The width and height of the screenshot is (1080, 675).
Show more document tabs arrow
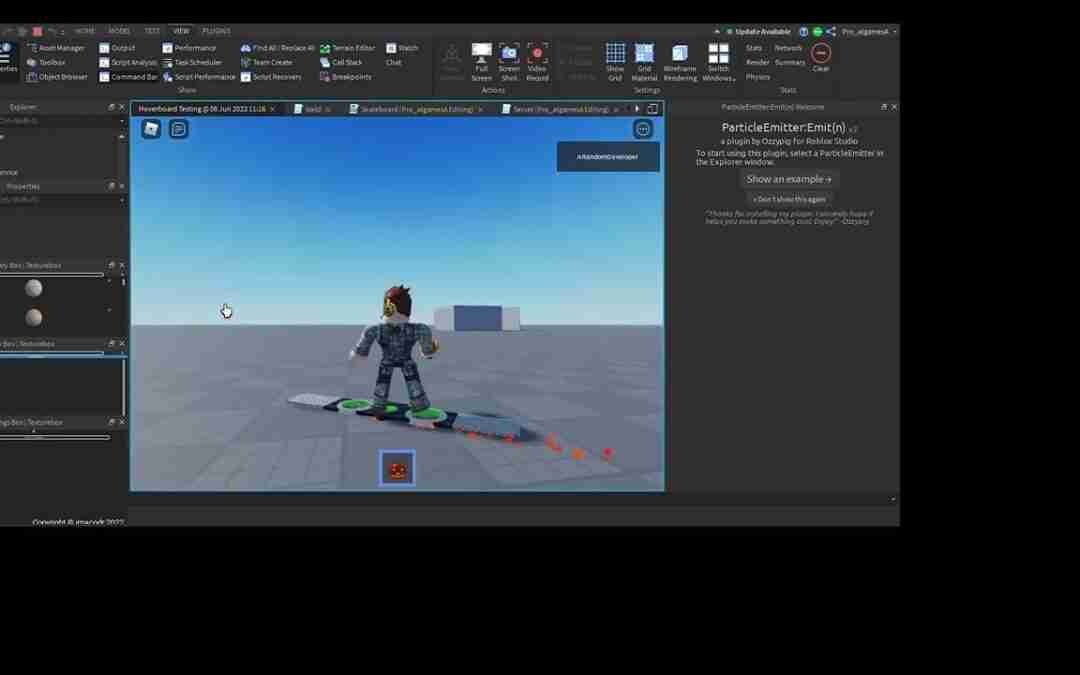pyautogui.click(x=636, y=109)
